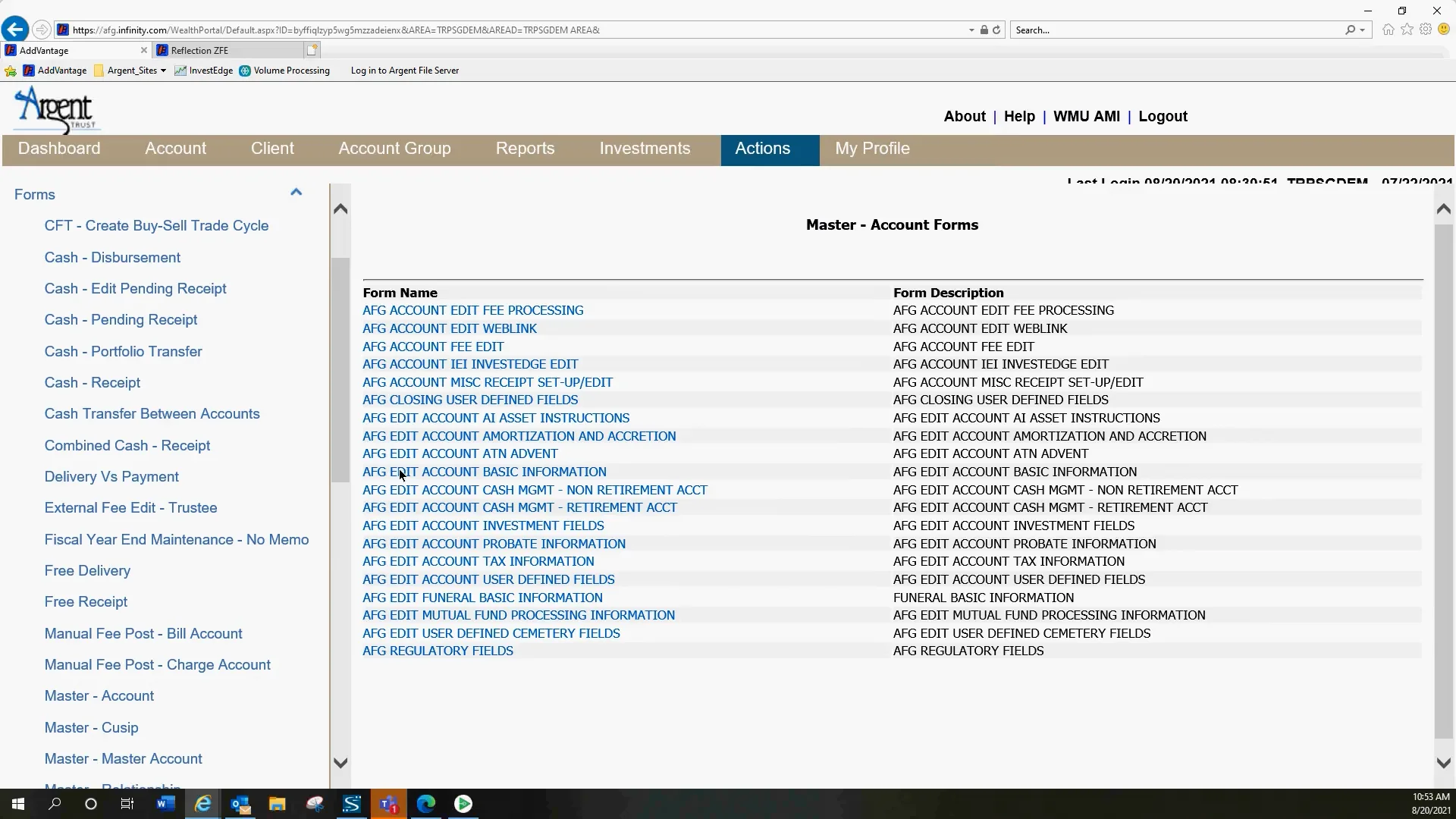Click the smiley feedback icon

1445,30
